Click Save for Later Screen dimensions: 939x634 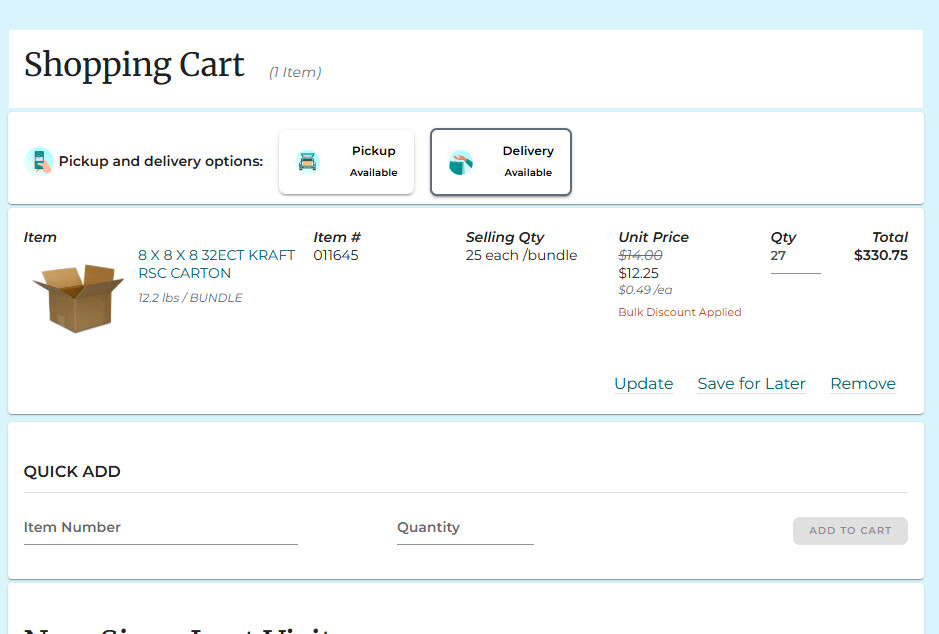751,384
